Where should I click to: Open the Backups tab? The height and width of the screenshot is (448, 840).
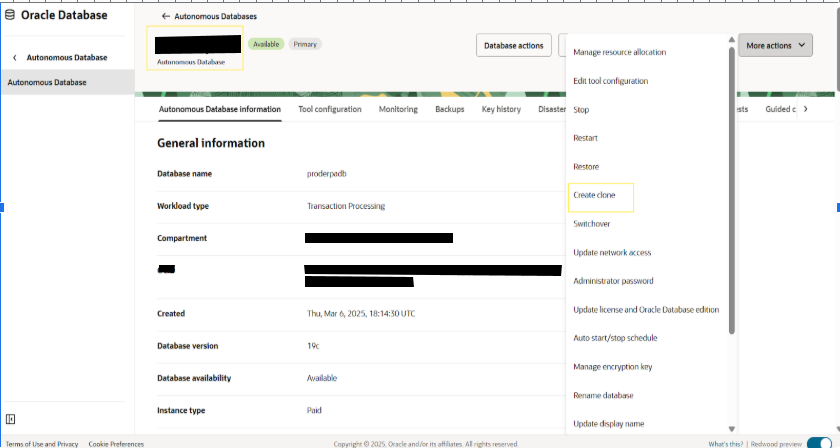click(x=449, y=109)
